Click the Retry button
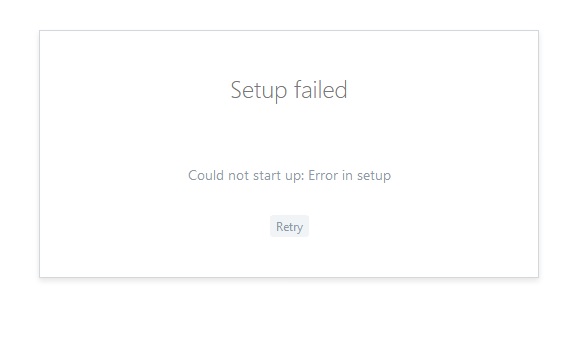This screenshot has width=585, height=364. pyautogui.click(x=289, y=226)
